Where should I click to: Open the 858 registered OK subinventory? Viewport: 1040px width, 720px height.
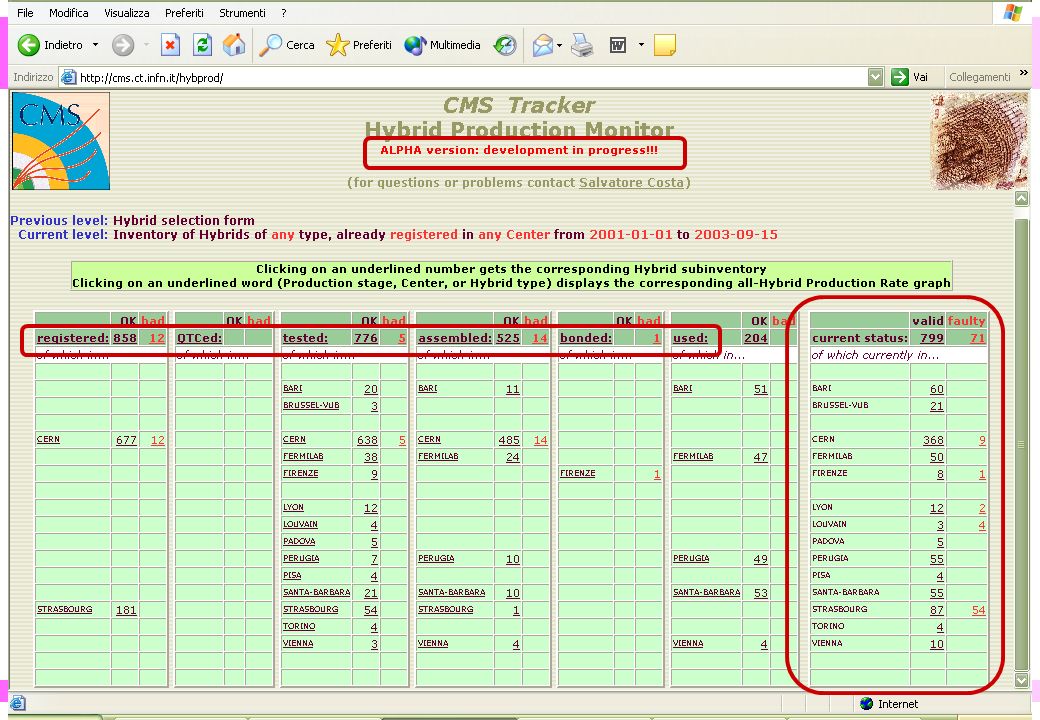tap(125, 337)
